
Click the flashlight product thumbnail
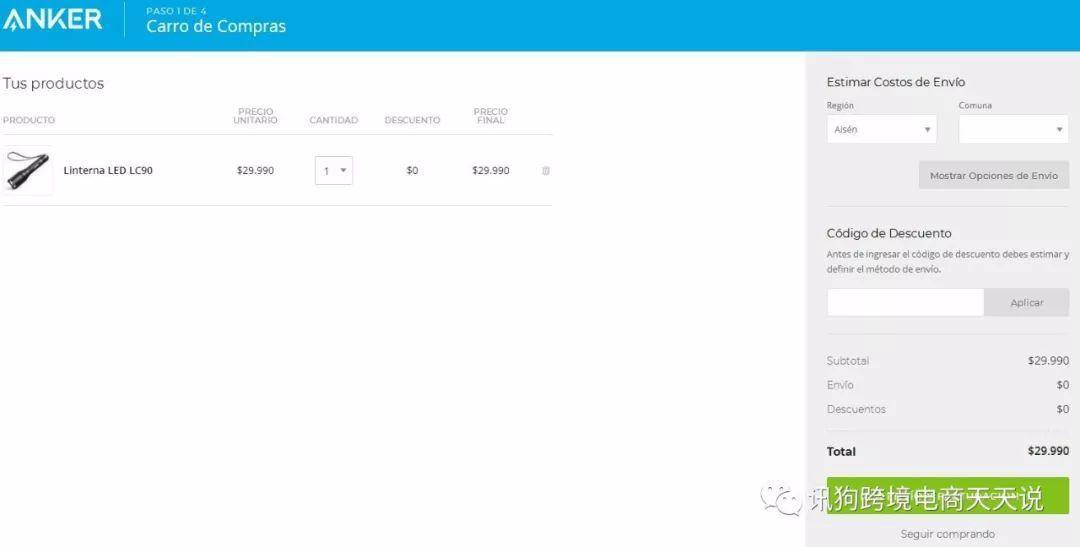(x=28, y=171)
